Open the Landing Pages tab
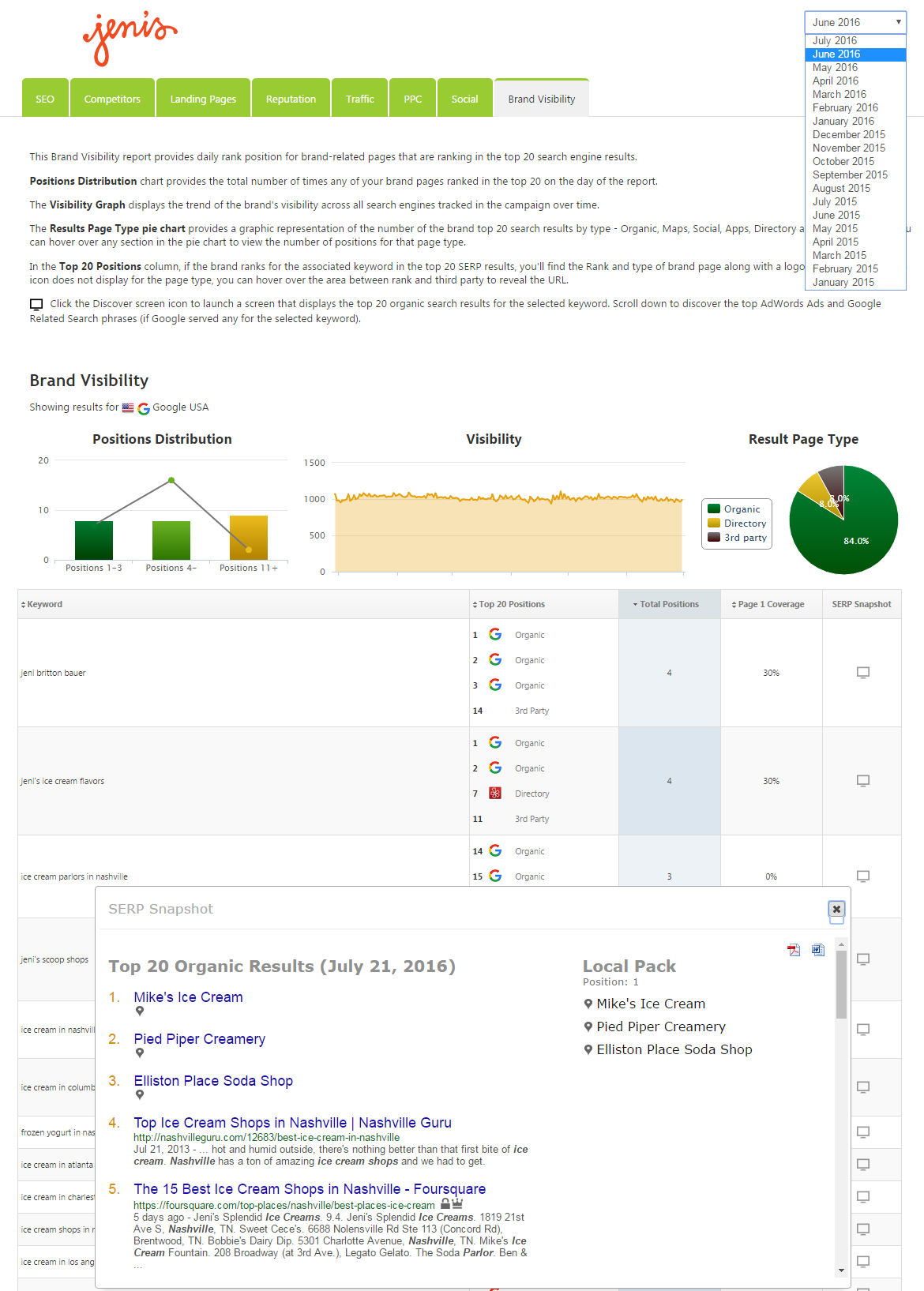Screen dimensions: 924x1291 (x=203, y=99)
